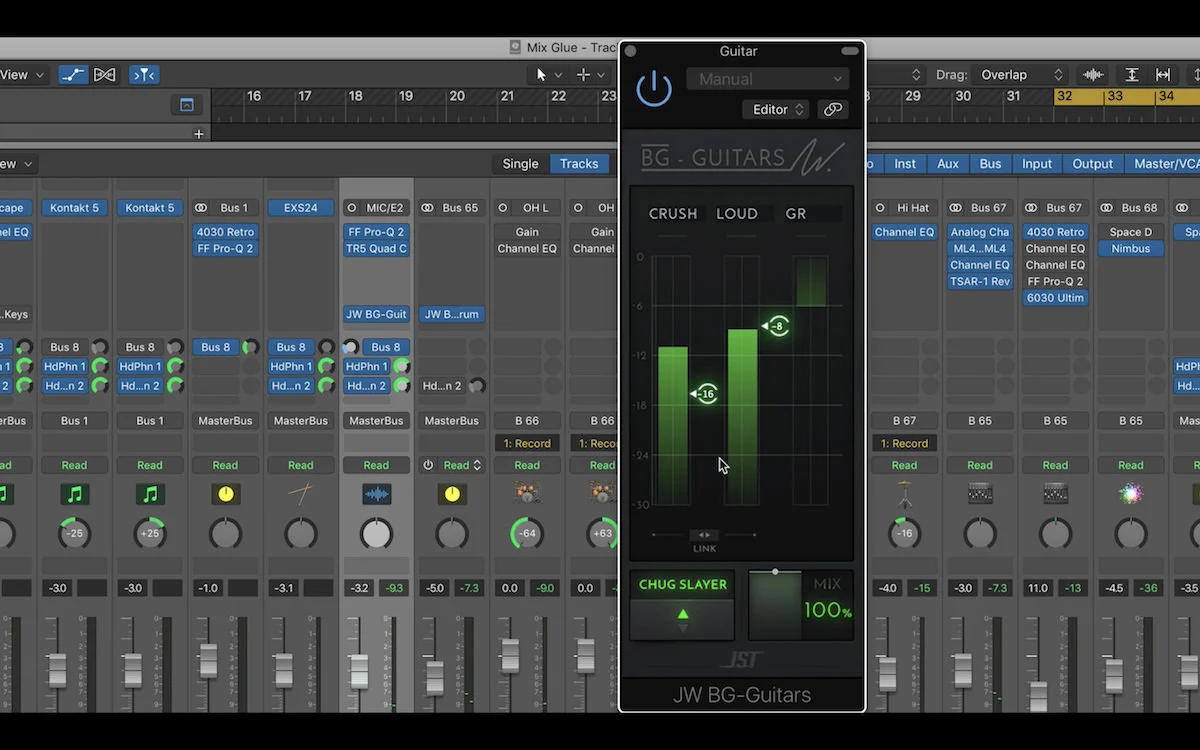Click the LOUD label in plugin
Screen dimensions: 1200x750
737,214
